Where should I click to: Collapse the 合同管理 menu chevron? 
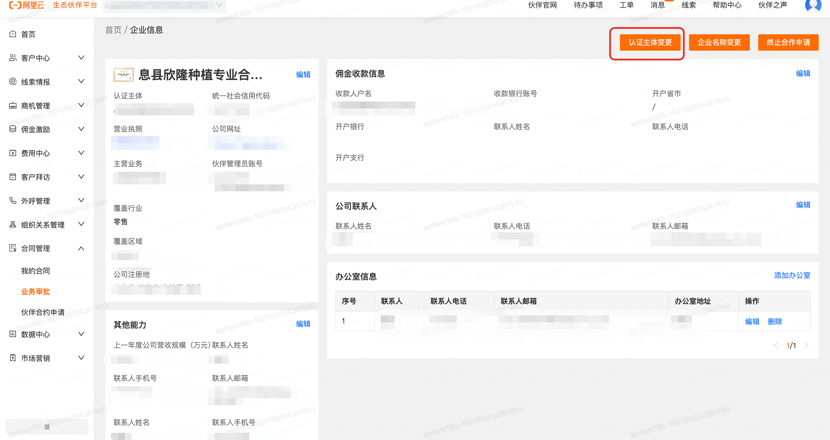81,248
